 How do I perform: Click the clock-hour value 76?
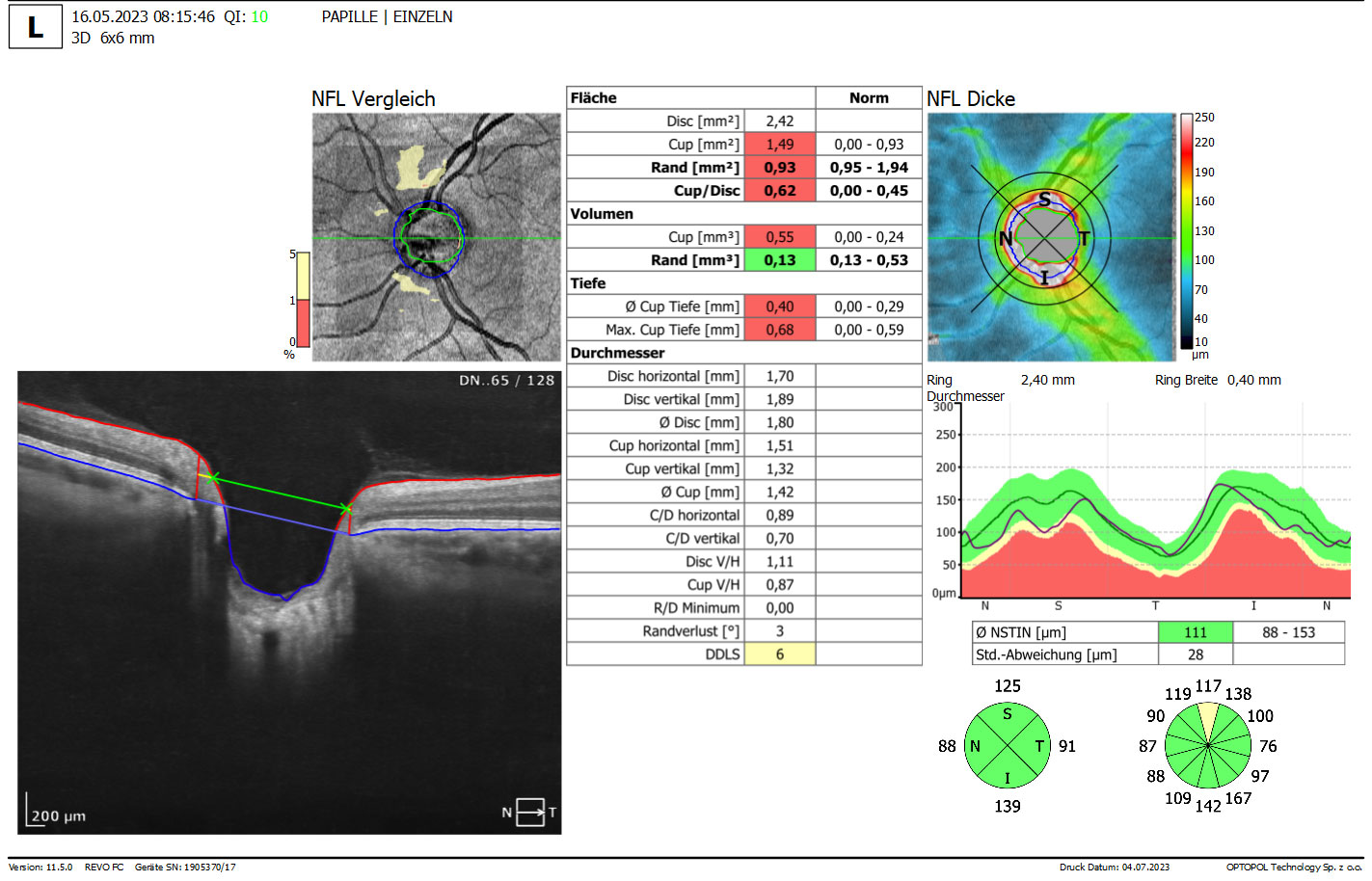pyautogui.click(x=1268, y=746)
